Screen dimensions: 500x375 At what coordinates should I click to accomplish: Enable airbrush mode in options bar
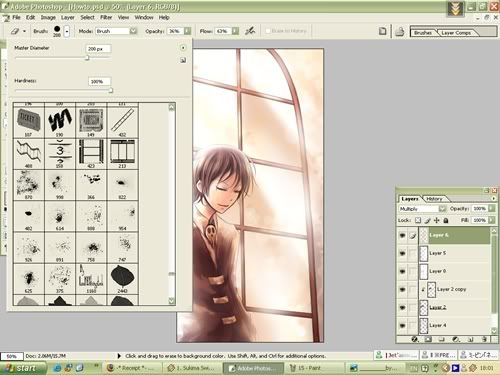point(250,31)
